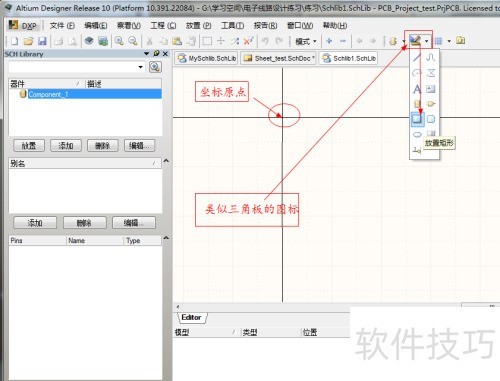Switch to the Schlib1.SchLib tab

tap(349, 58)
